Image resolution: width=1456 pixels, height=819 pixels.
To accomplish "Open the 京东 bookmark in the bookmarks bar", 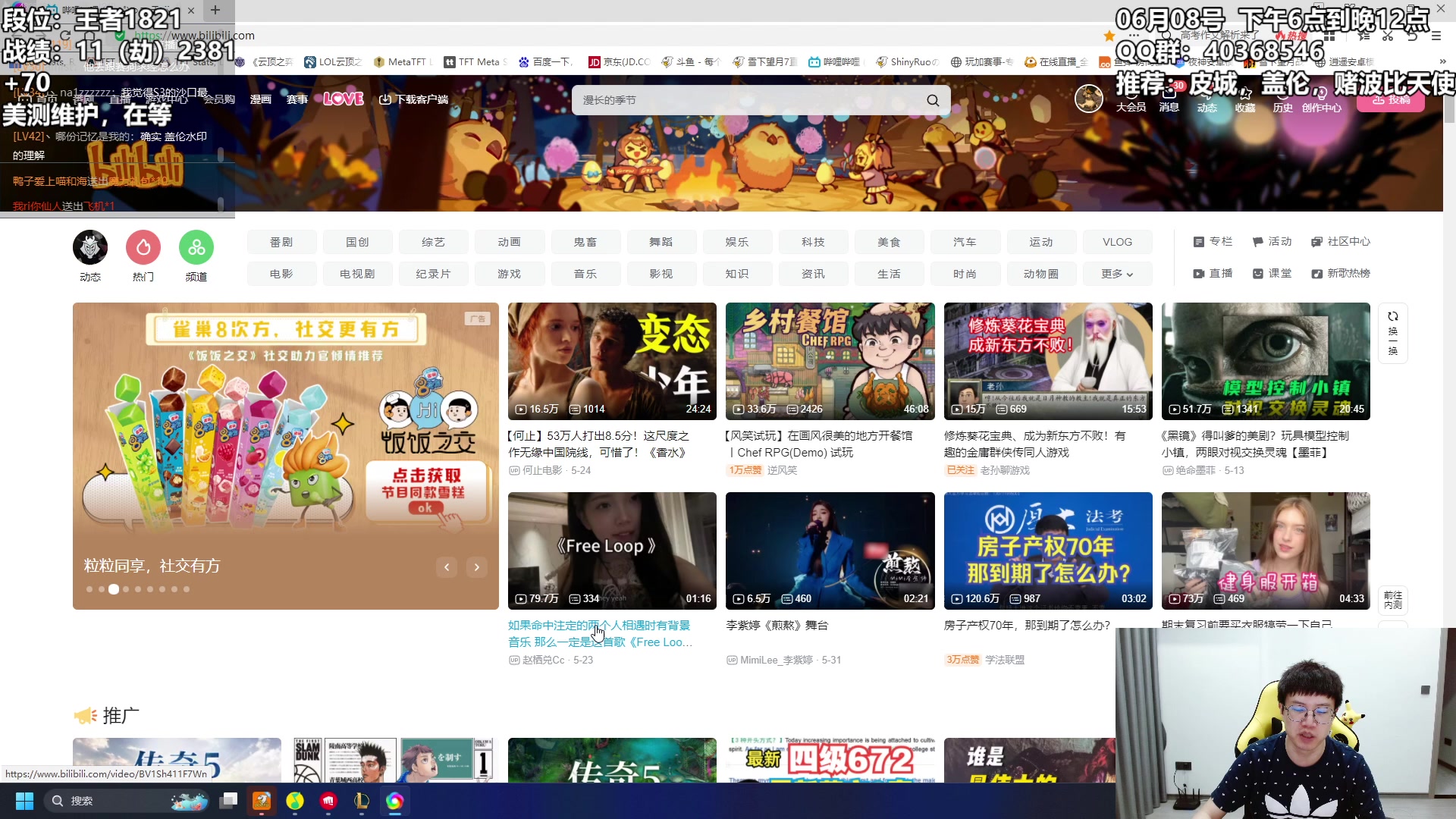I will (620, 62).
